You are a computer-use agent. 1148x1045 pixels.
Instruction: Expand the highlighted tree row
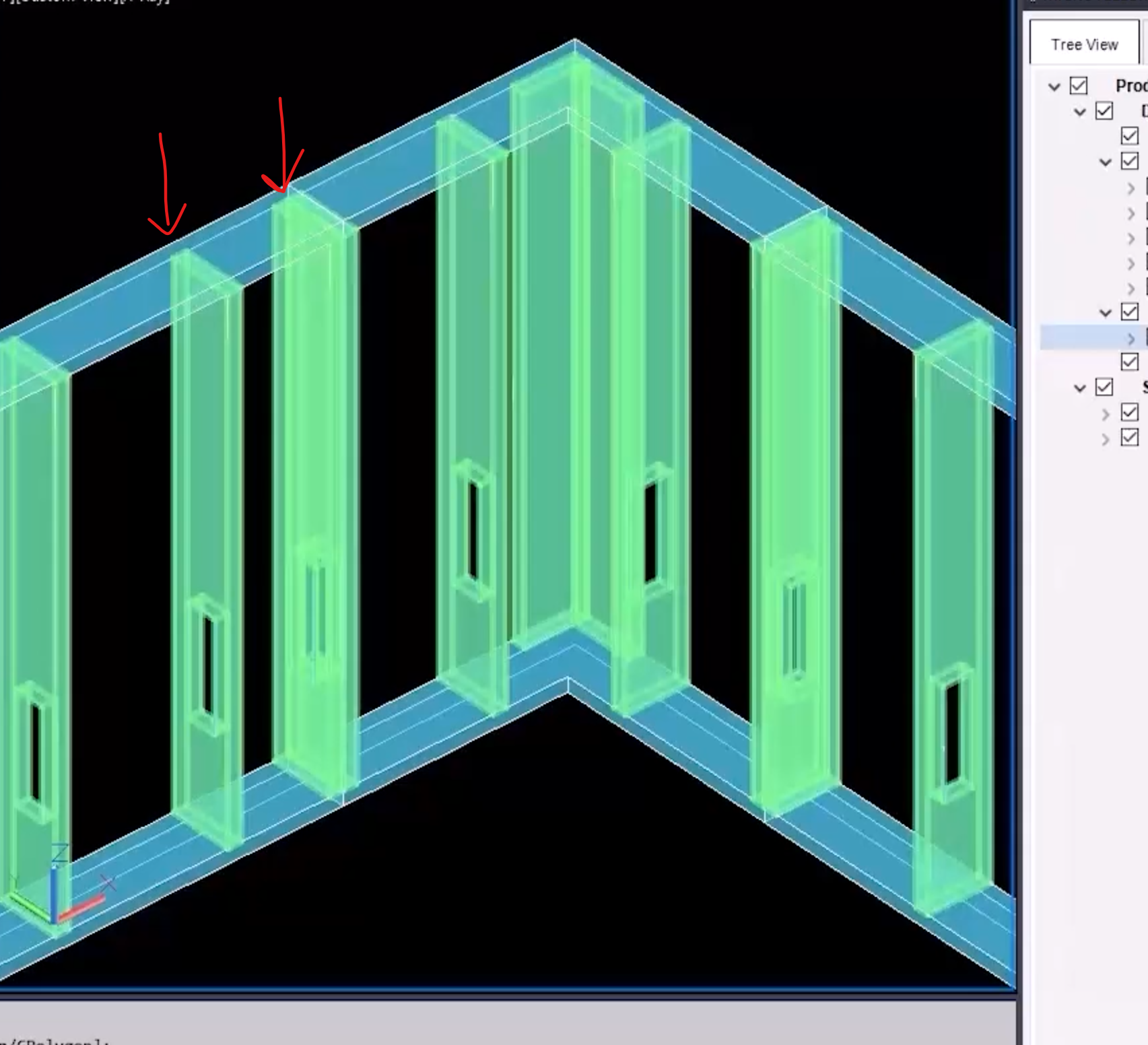(x=1131, y=338)
